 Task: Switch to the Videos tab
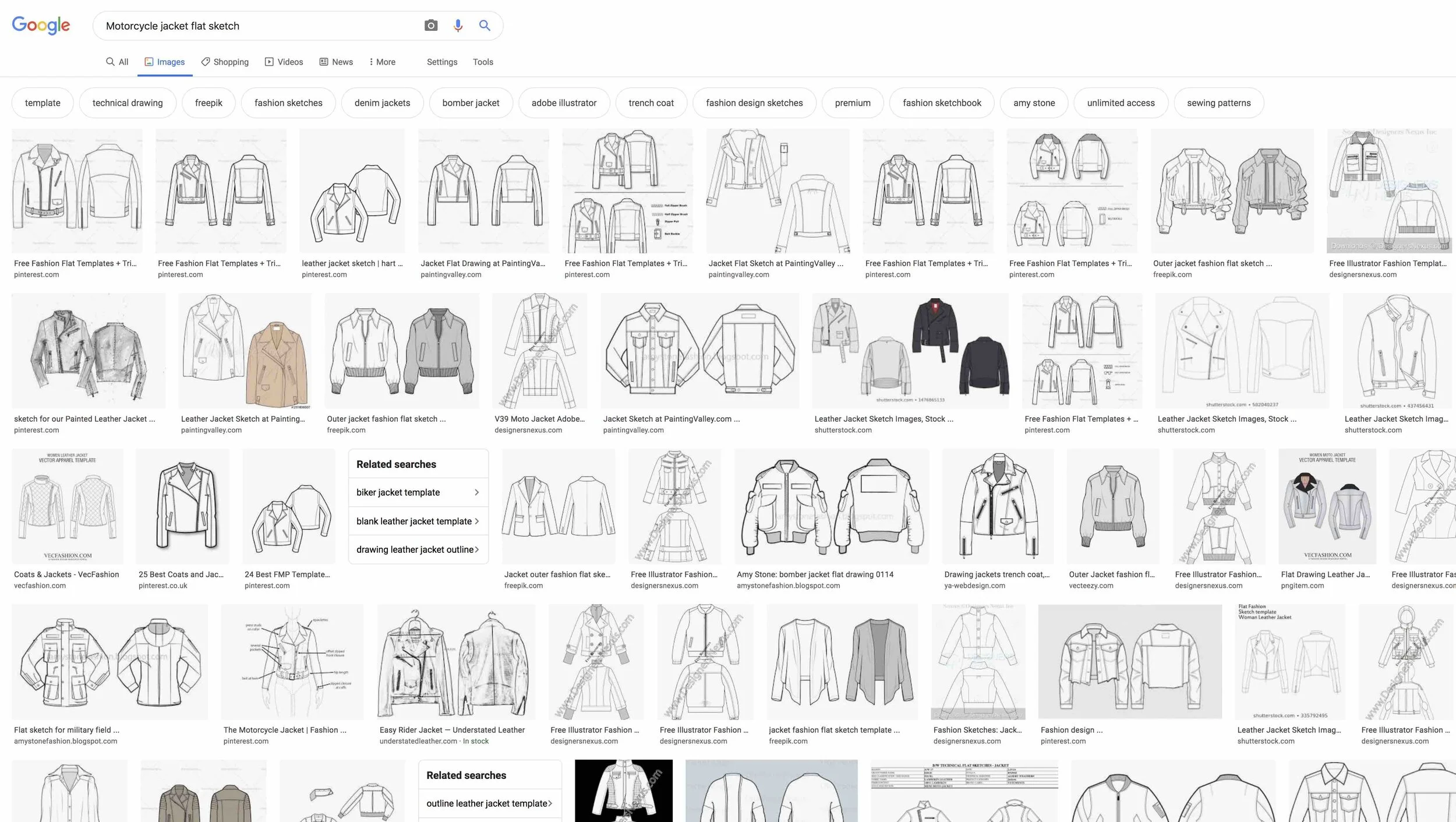click(284, 62)
